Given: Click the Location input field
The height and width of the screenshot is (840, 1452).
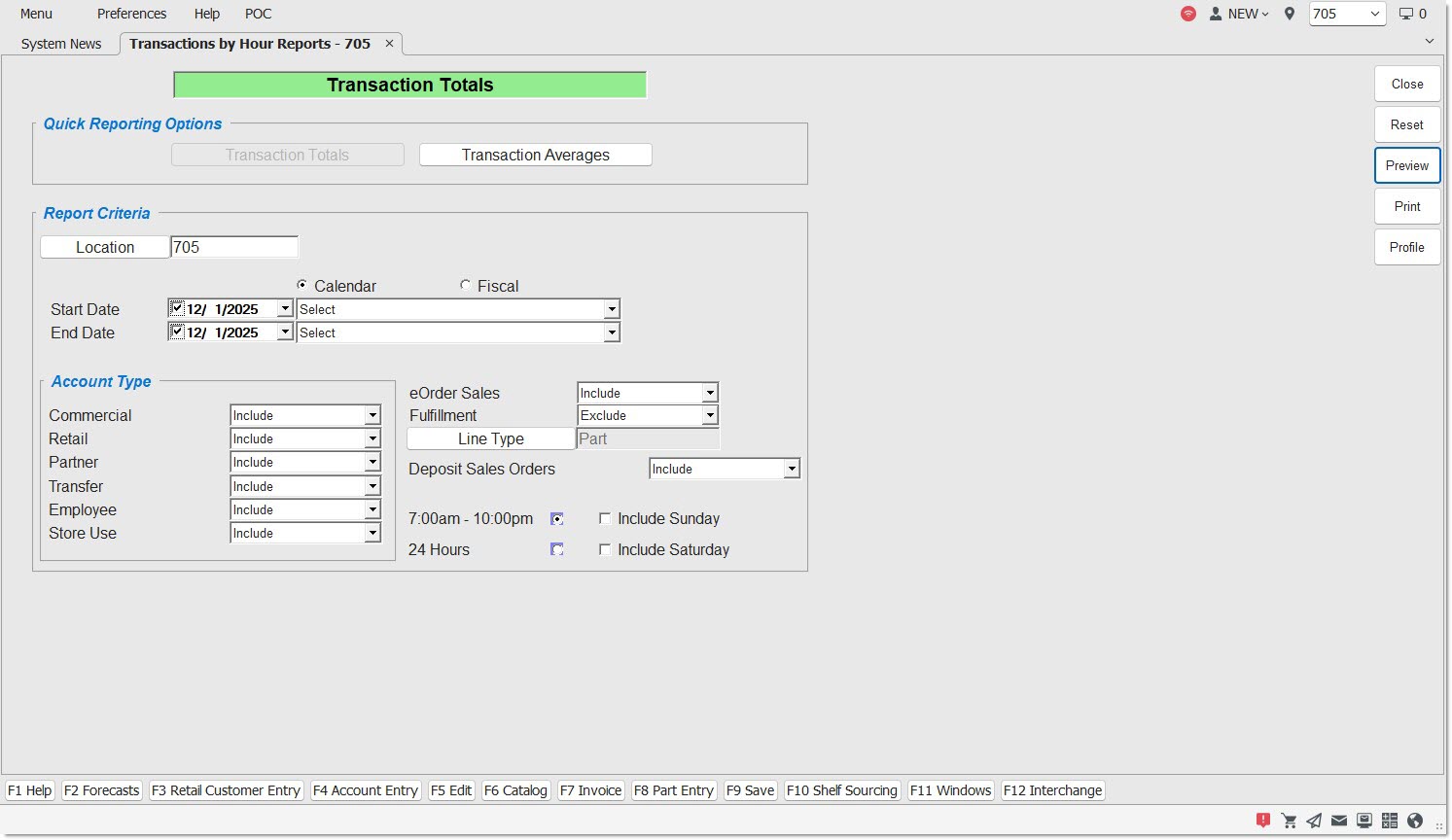Looking at the screenshot, I should (233, 248).
